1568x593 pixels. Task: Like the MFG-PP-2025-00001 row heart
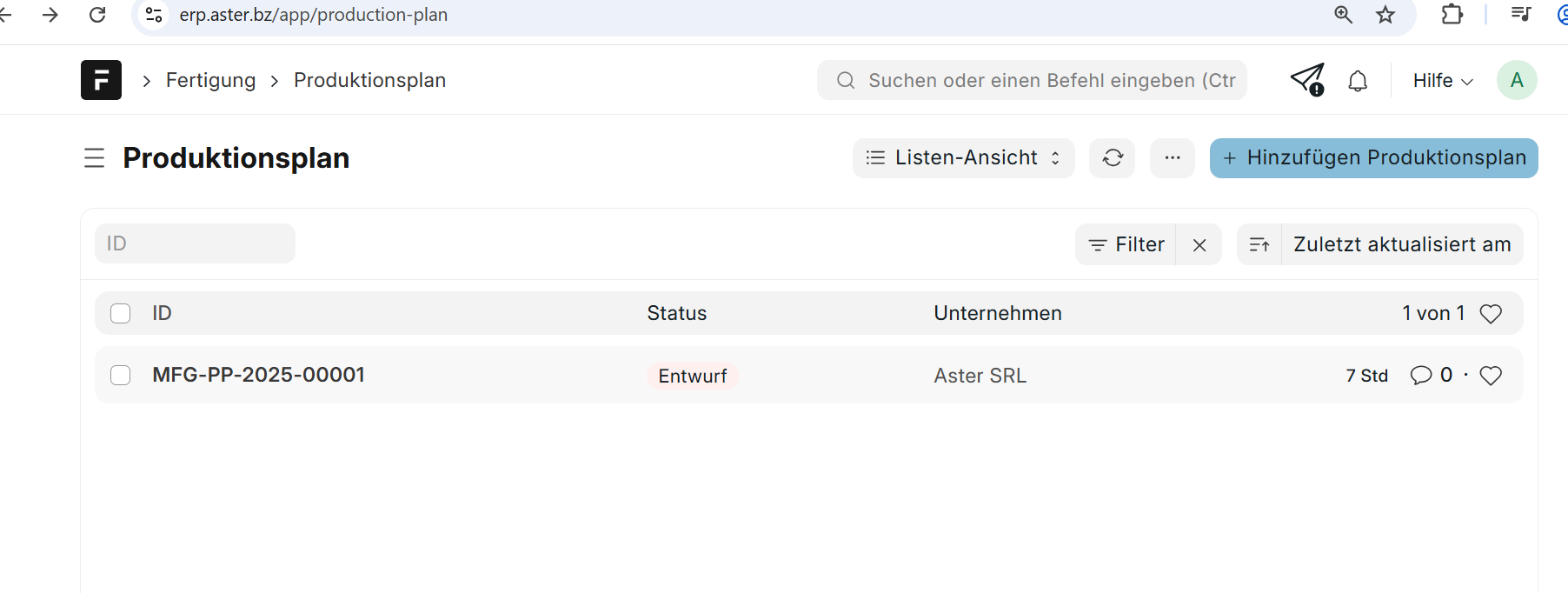pos(1491,376)
